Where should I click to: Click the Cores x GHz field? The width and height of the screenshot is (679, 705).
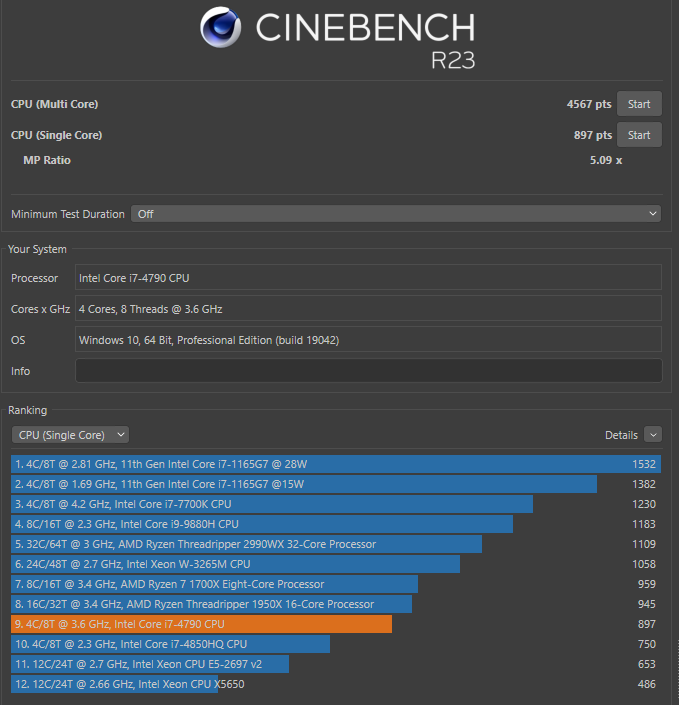(368, 309)
